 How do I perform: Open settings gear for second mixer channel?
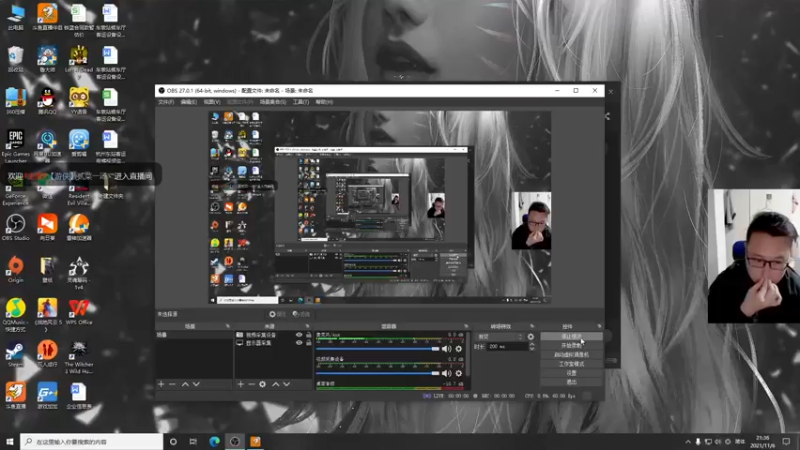point(459,373)
